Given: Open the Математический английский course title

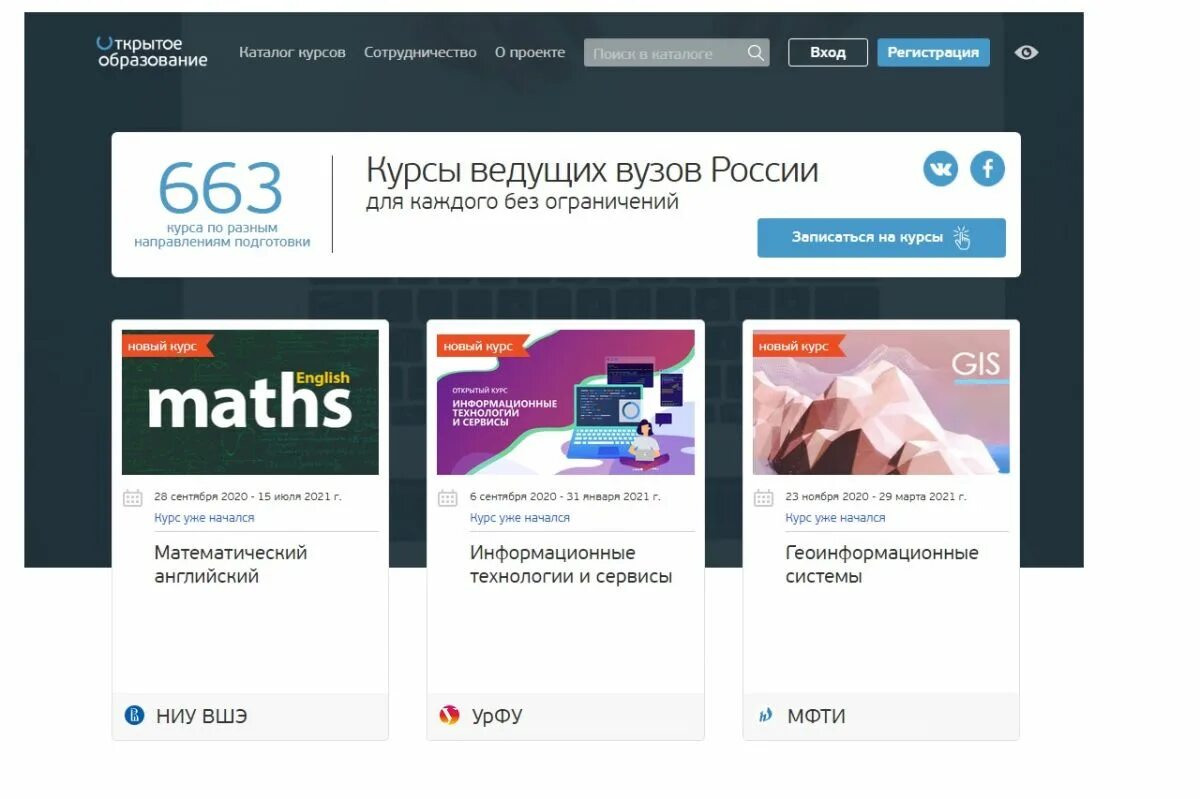Looking at the screenshot, I should click(x=231, y=565).
